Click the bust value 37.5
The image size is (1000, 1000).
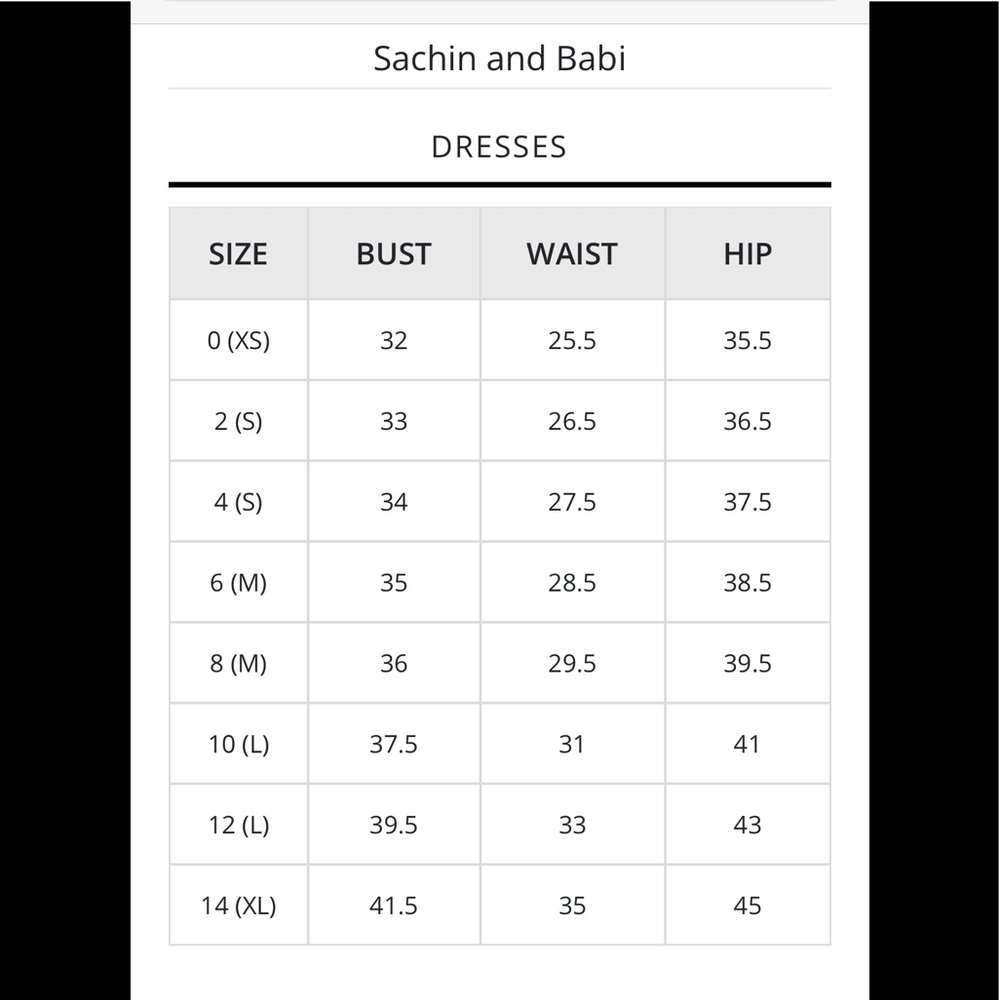(393, 744)
